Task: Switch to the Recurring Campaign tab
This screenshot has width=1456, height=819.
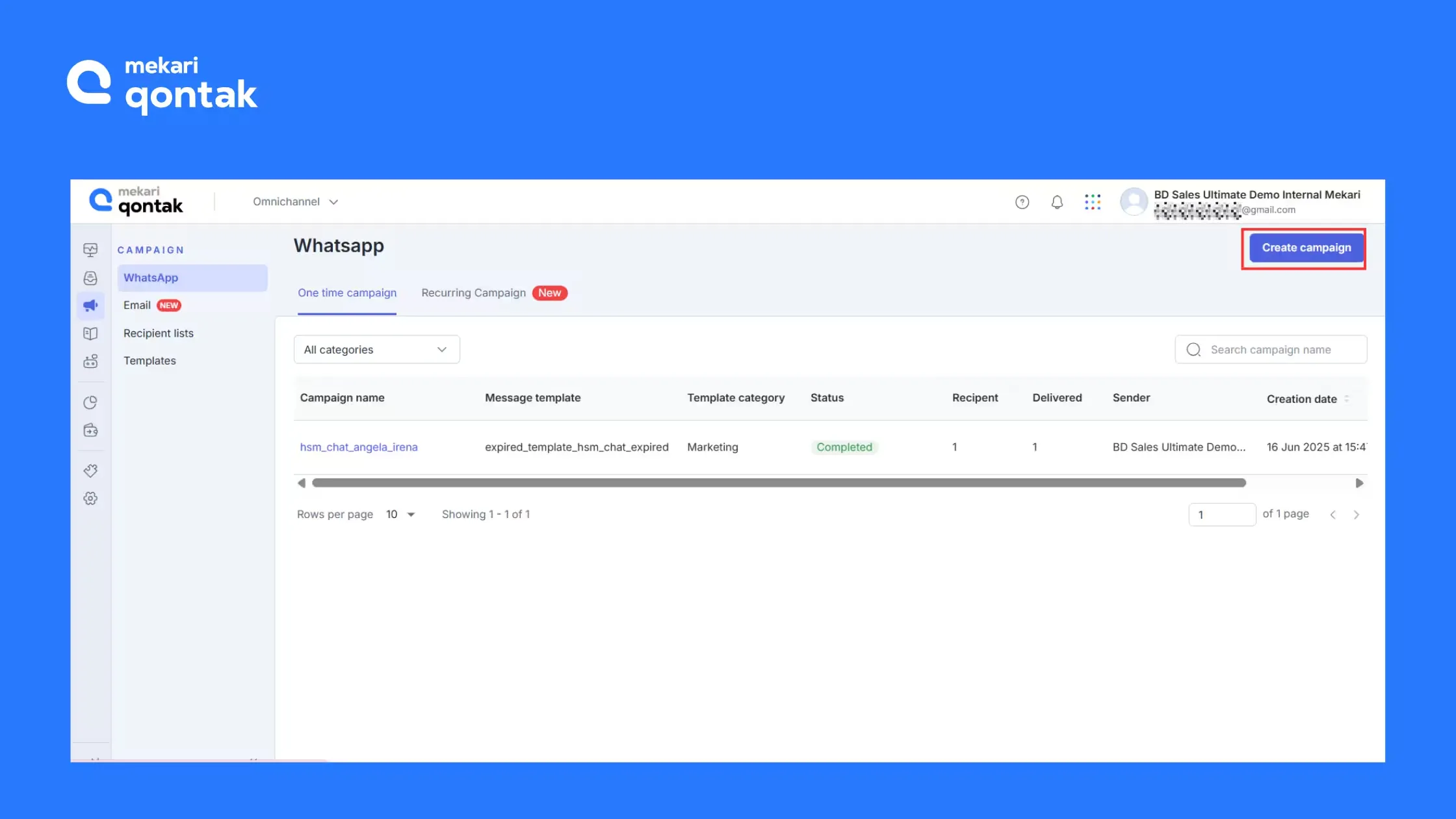Action: coord(473,293)
